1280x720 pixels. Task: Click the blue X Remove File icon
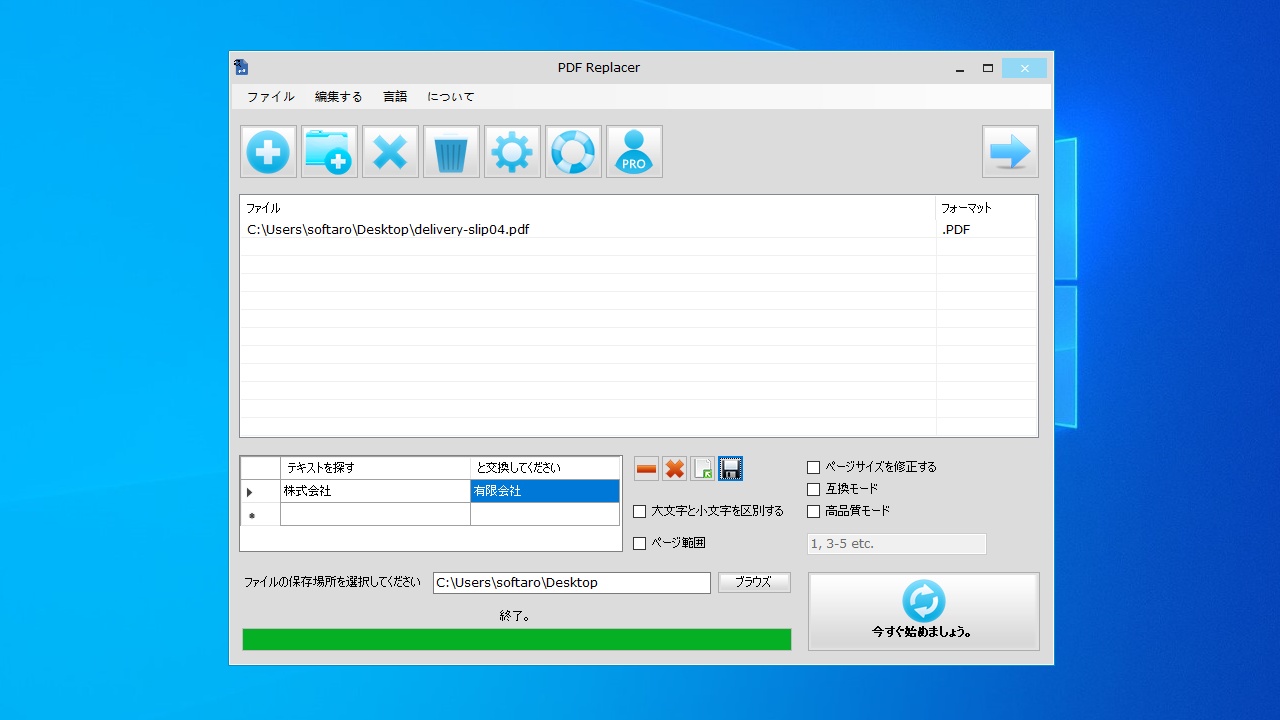pyautogui.click(x=390, y=152)
